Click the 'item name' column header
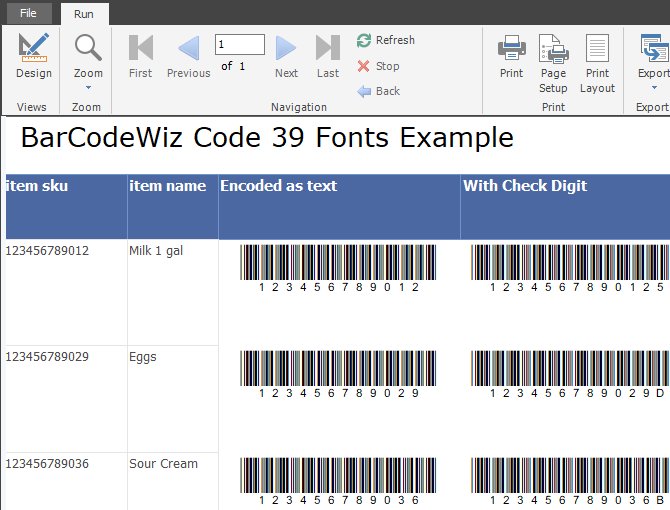 pos(173,207)
